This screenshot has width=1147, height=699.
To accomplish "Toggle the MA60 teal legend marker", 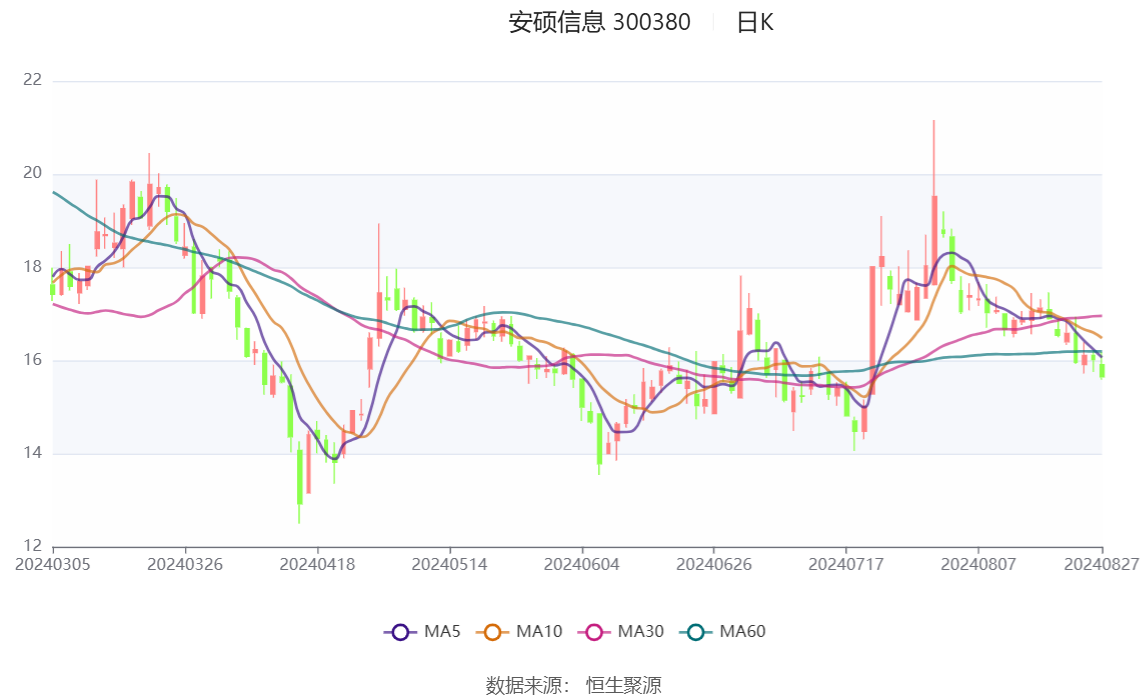I will (696, 632).
